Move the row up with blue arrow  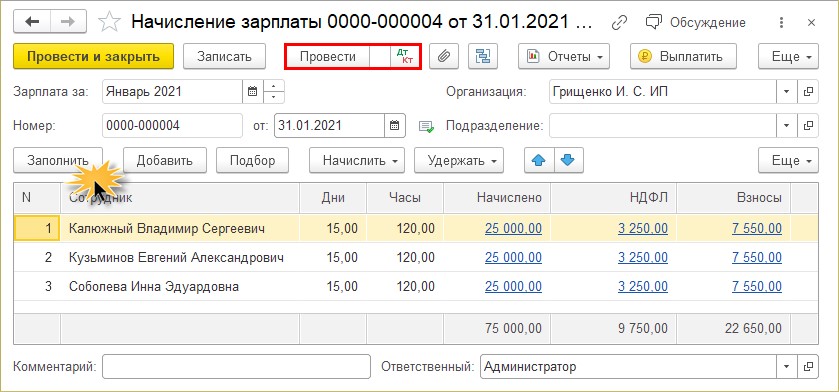pos(539,160)
